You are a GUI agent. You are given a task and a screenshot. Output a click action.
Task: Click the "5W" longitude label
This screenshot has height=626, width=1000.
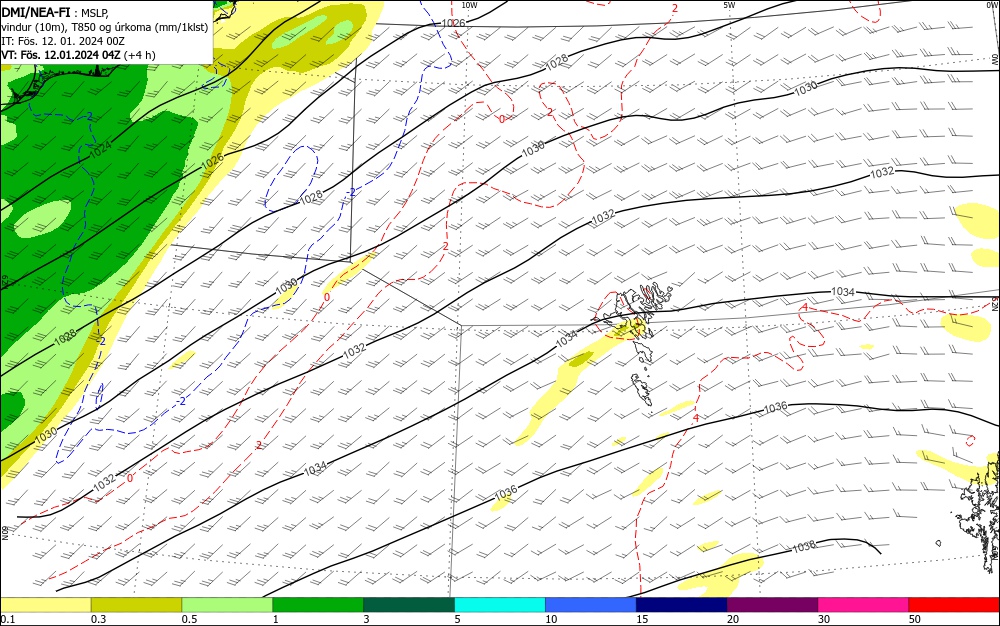729,5
